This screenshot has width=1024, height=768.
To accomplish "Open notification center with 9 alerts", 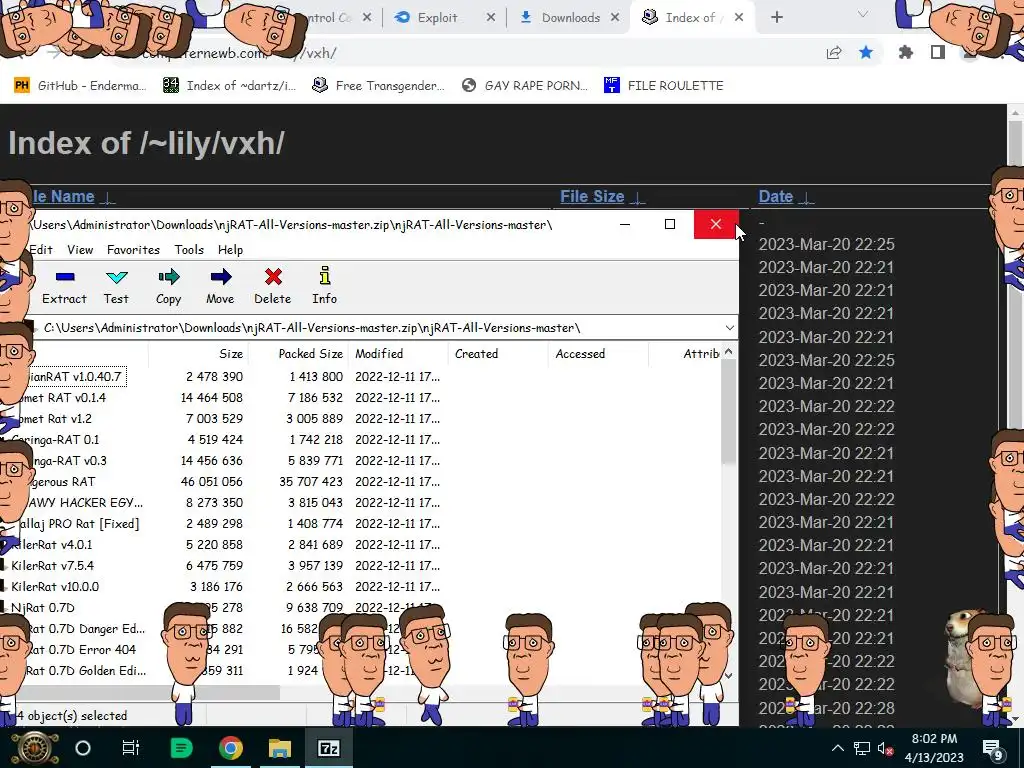I will click(x=992, y=749).
